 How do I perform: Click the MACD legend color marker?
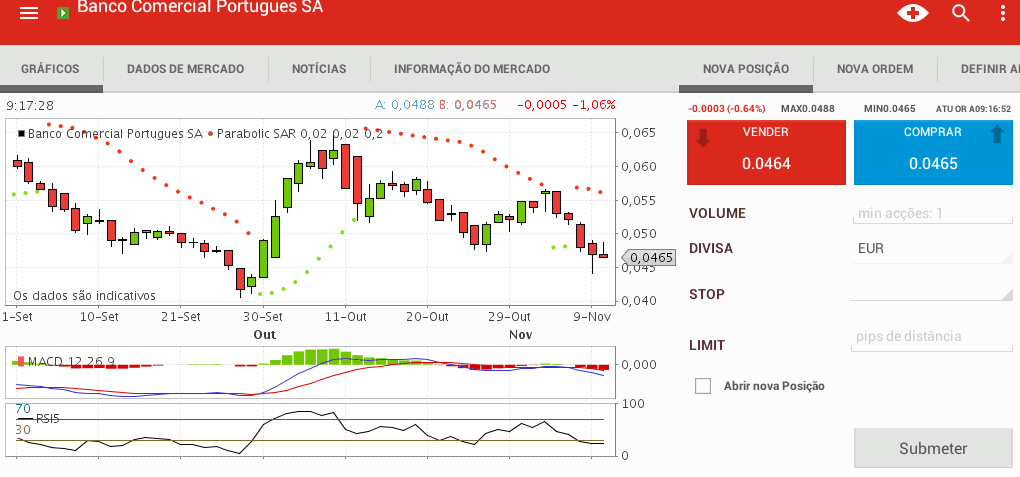[21, 361]
